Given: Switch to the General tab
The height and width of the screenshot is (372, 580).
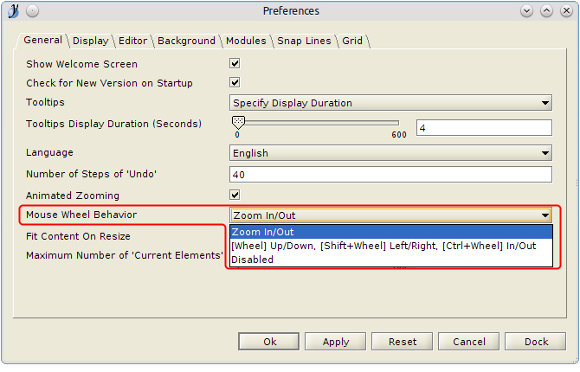Looking at the screenshot, I should click(x=43, y=40).
